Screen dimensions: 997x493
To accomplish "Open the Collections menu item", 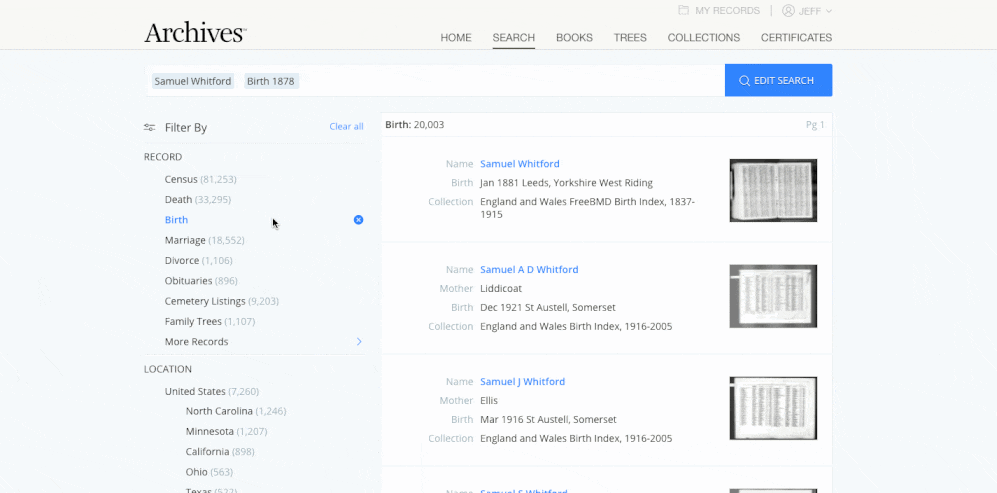I will click(x=703, y=38).
